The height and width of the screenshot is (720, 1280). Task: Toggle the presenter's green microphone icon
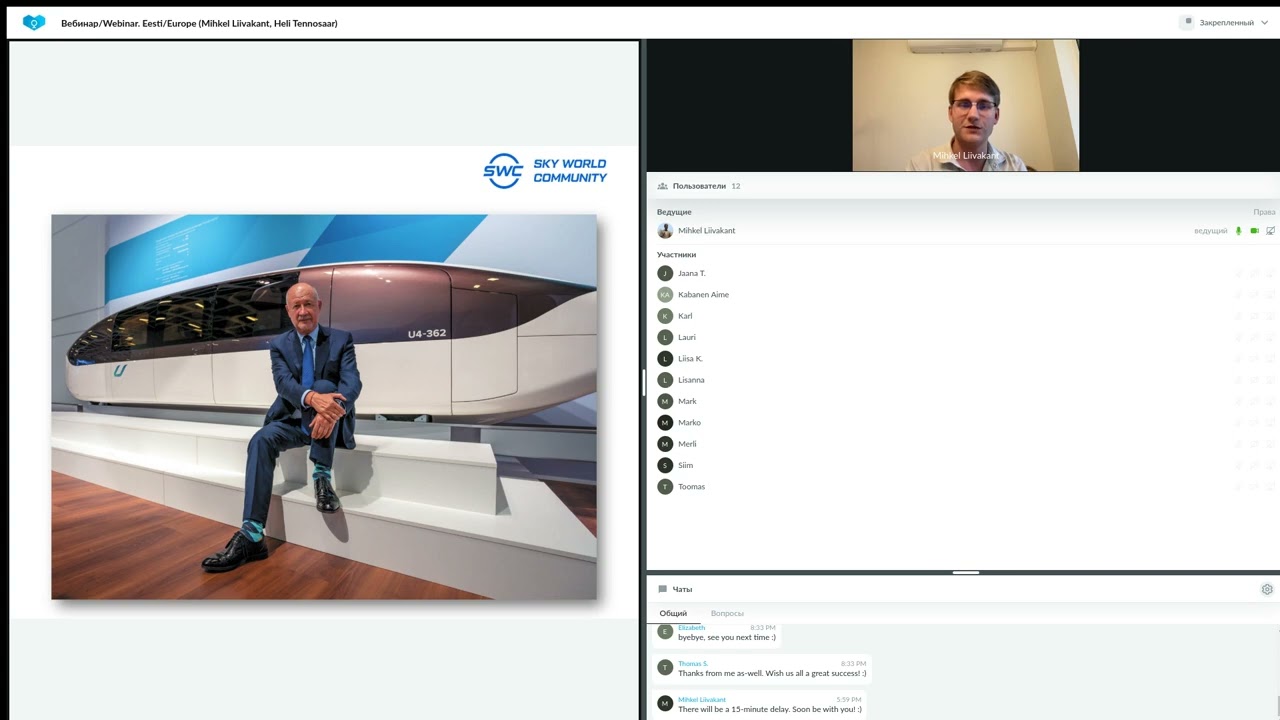[1238, 231]
